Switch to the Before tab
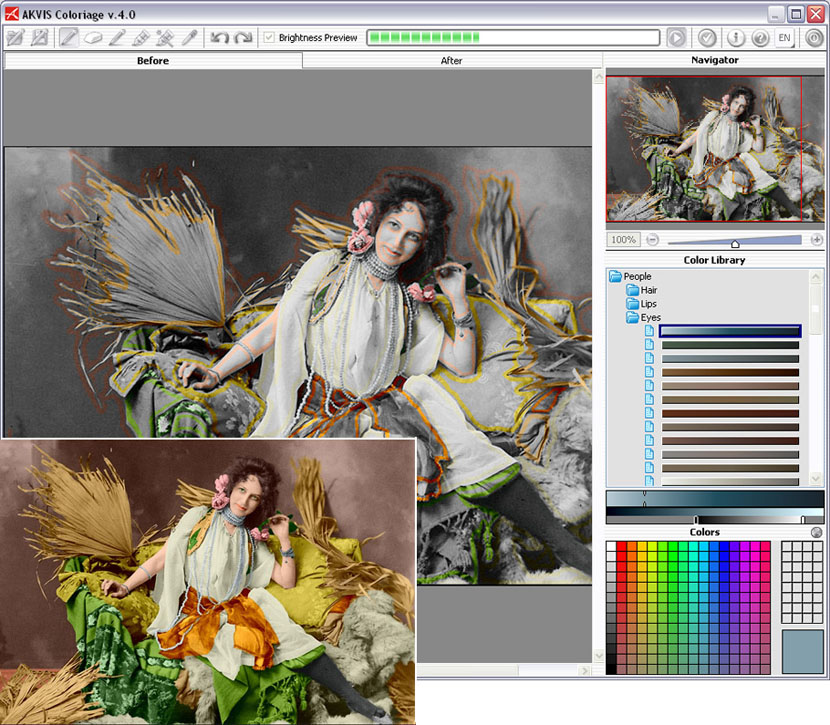 click(153, 61)
